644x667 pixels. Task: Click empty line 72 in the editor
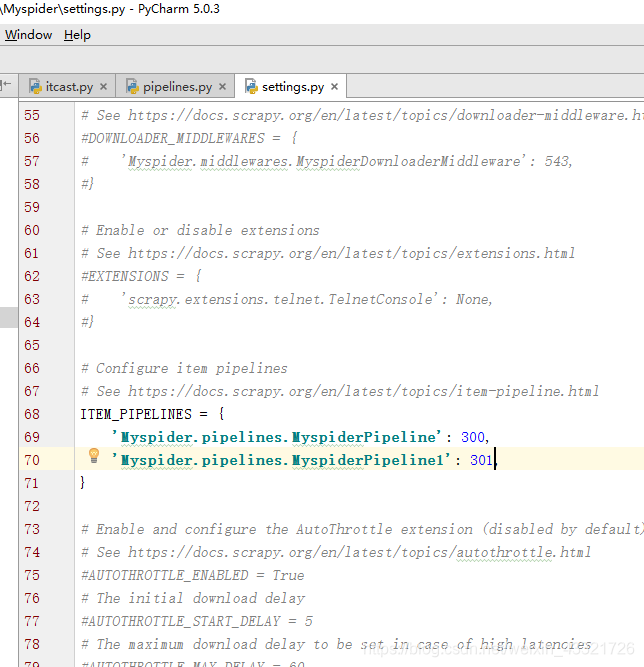click(x=359, y=506)
